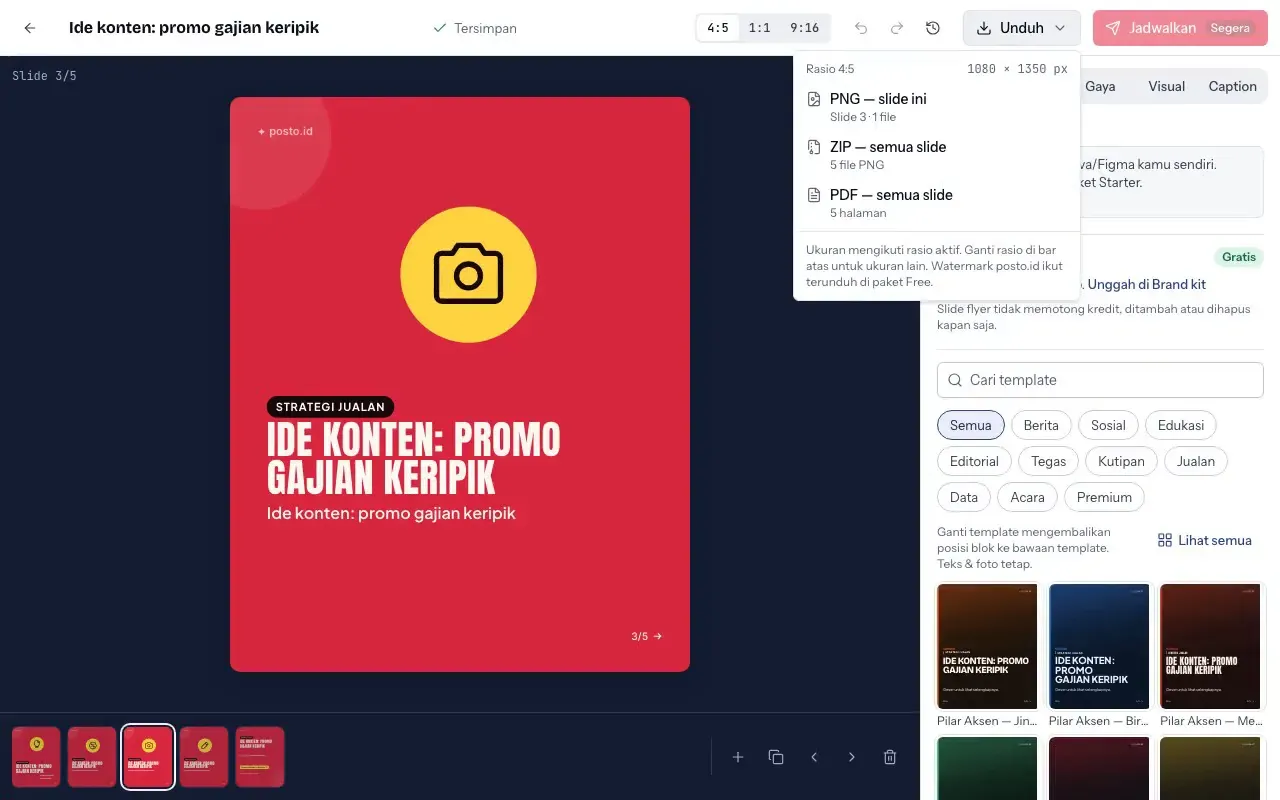Filter templates by Jualan

1196,461
